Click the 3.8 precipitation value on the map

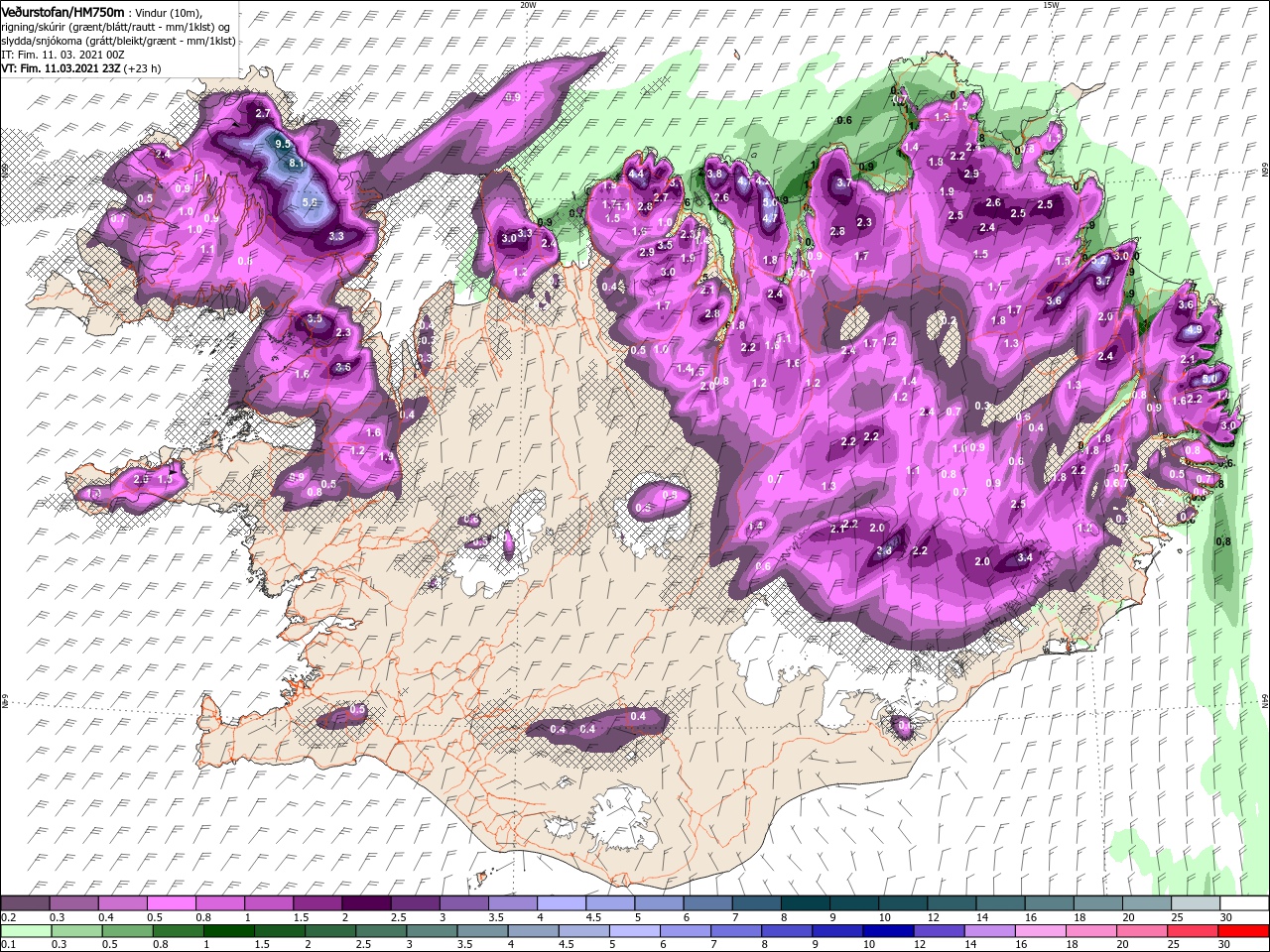pos(714,174)
